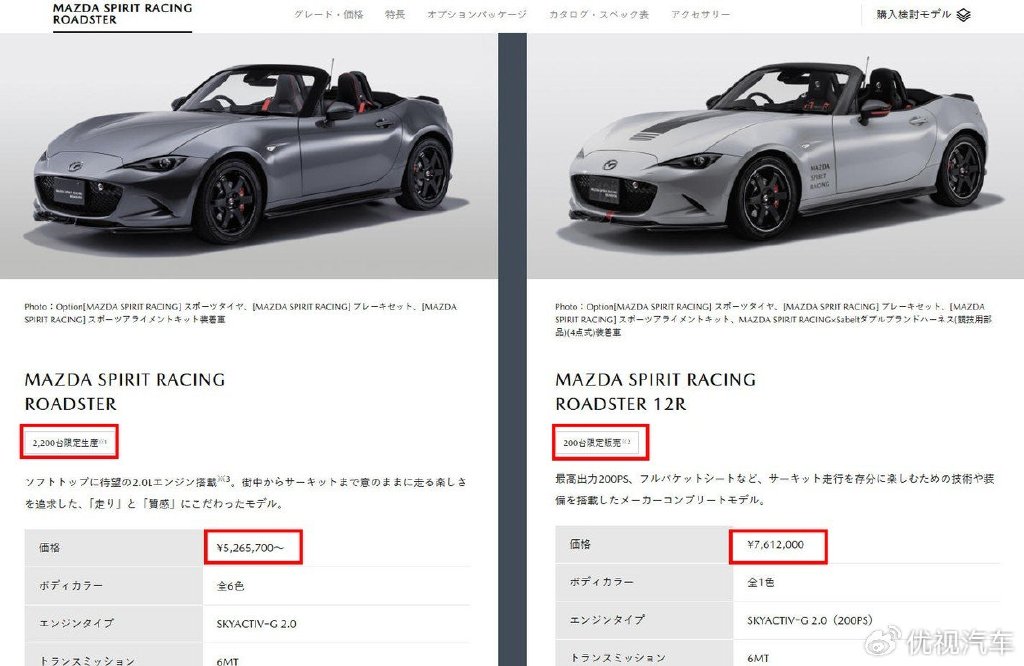Click the 全1色 body color value
1024x666 pixels.
[761, 582]
